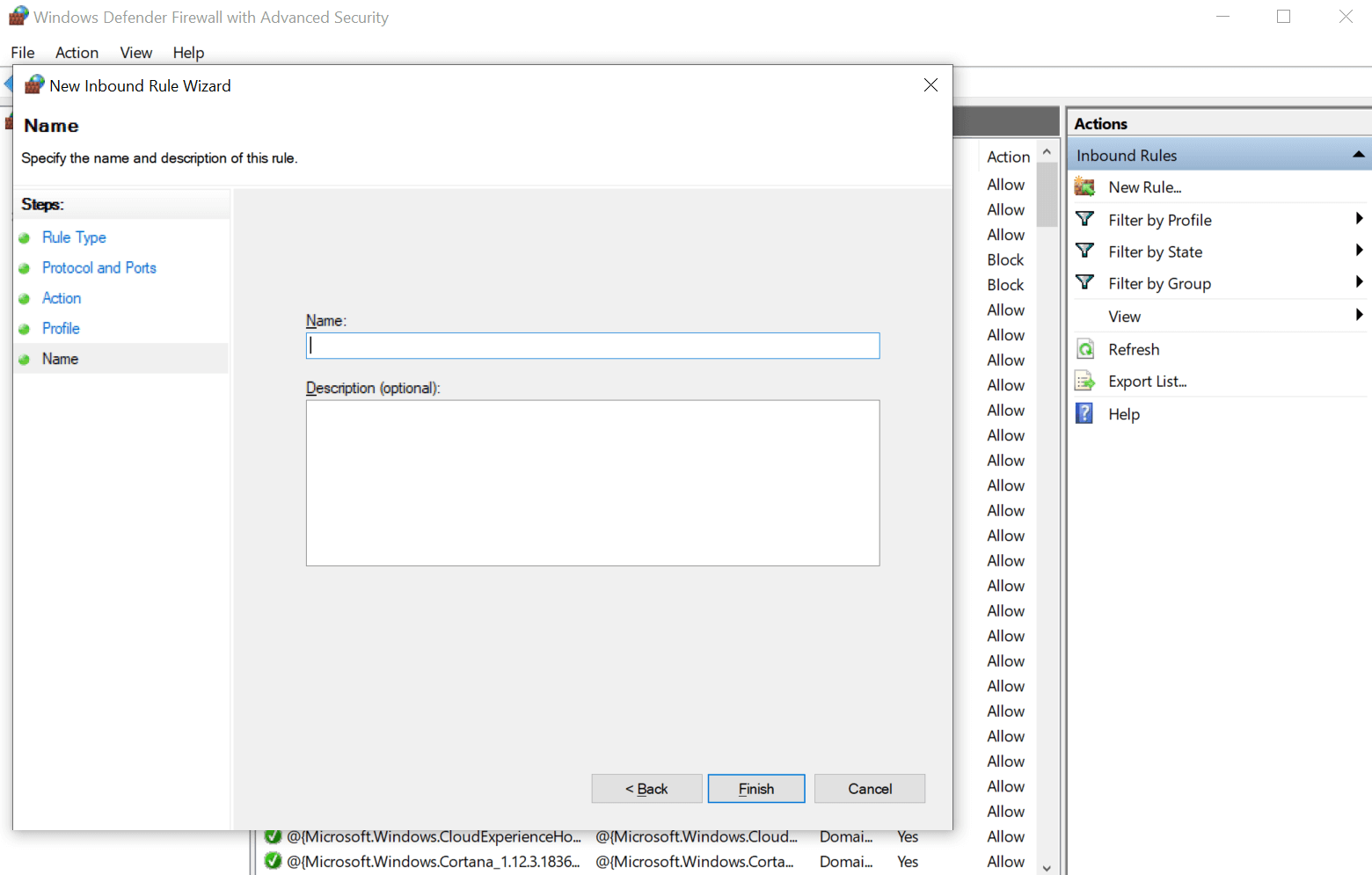Expand the Filter by State submenu arrow

tap(1359, 251)
